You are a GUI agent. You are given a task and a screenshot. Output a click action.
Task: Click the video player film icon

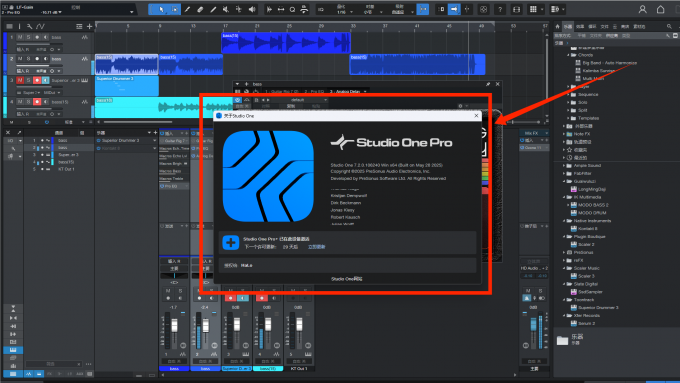(517, 9)
